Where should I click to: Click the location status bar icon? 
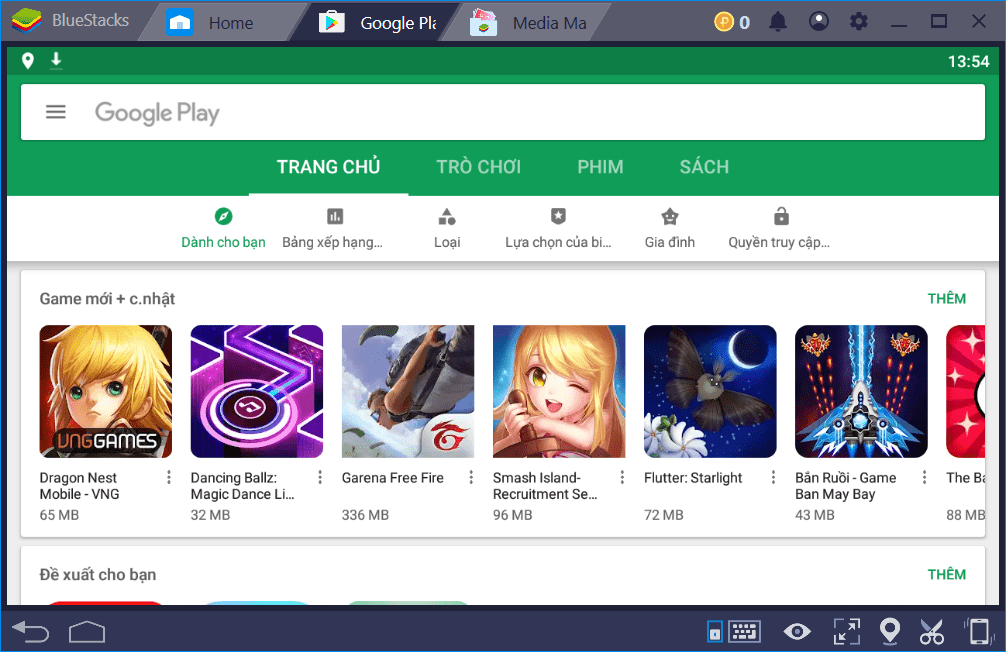(x=28, y=61)
